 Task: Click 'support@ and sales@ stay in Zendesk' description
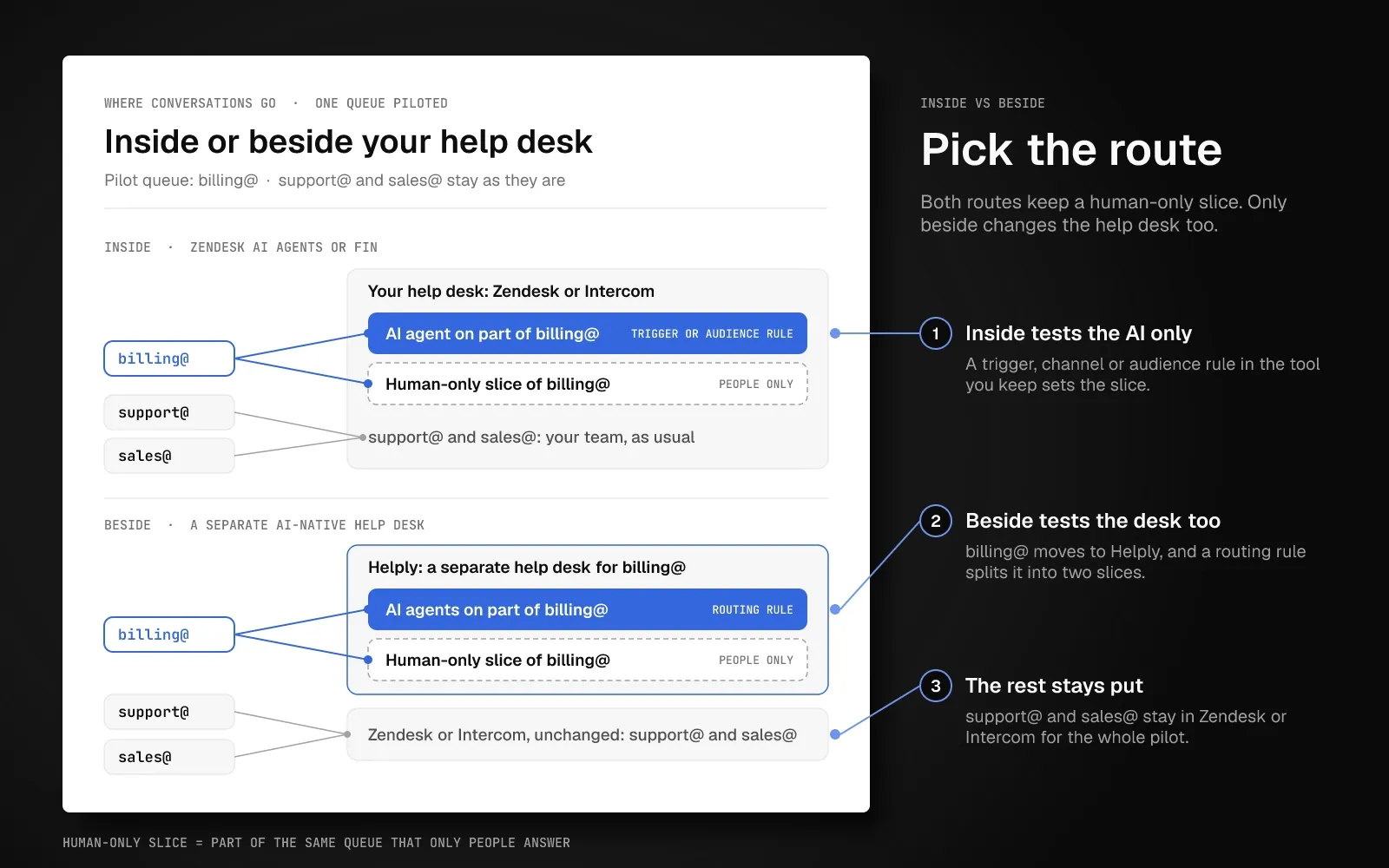[x=1126, y=727]
